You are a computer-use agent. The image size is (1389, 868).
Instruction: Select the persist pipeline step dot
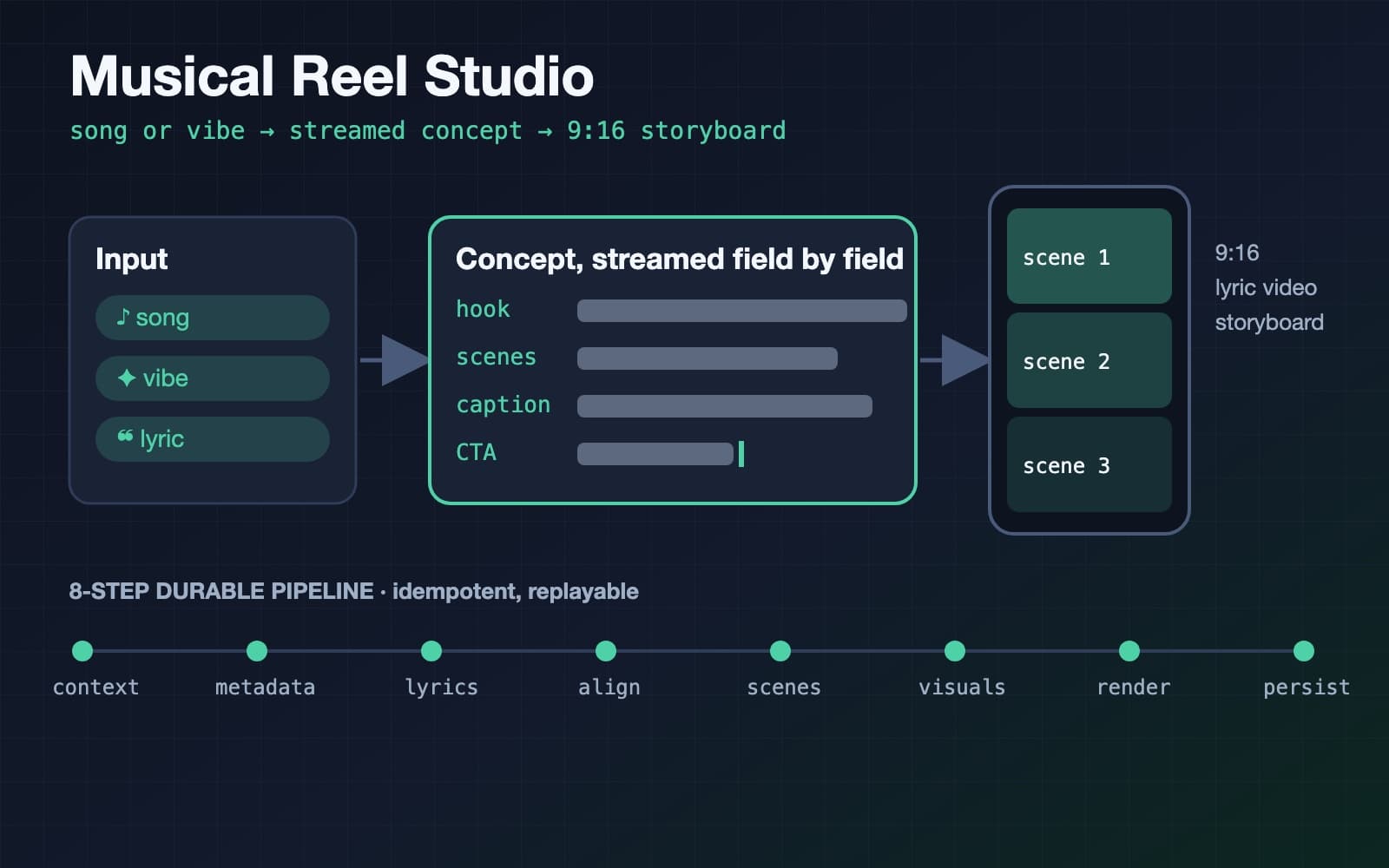tap(1304, 651)
